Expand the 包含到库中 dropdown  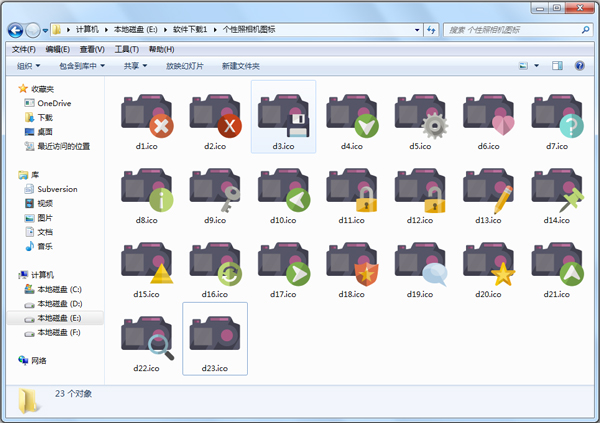point(81,66)
